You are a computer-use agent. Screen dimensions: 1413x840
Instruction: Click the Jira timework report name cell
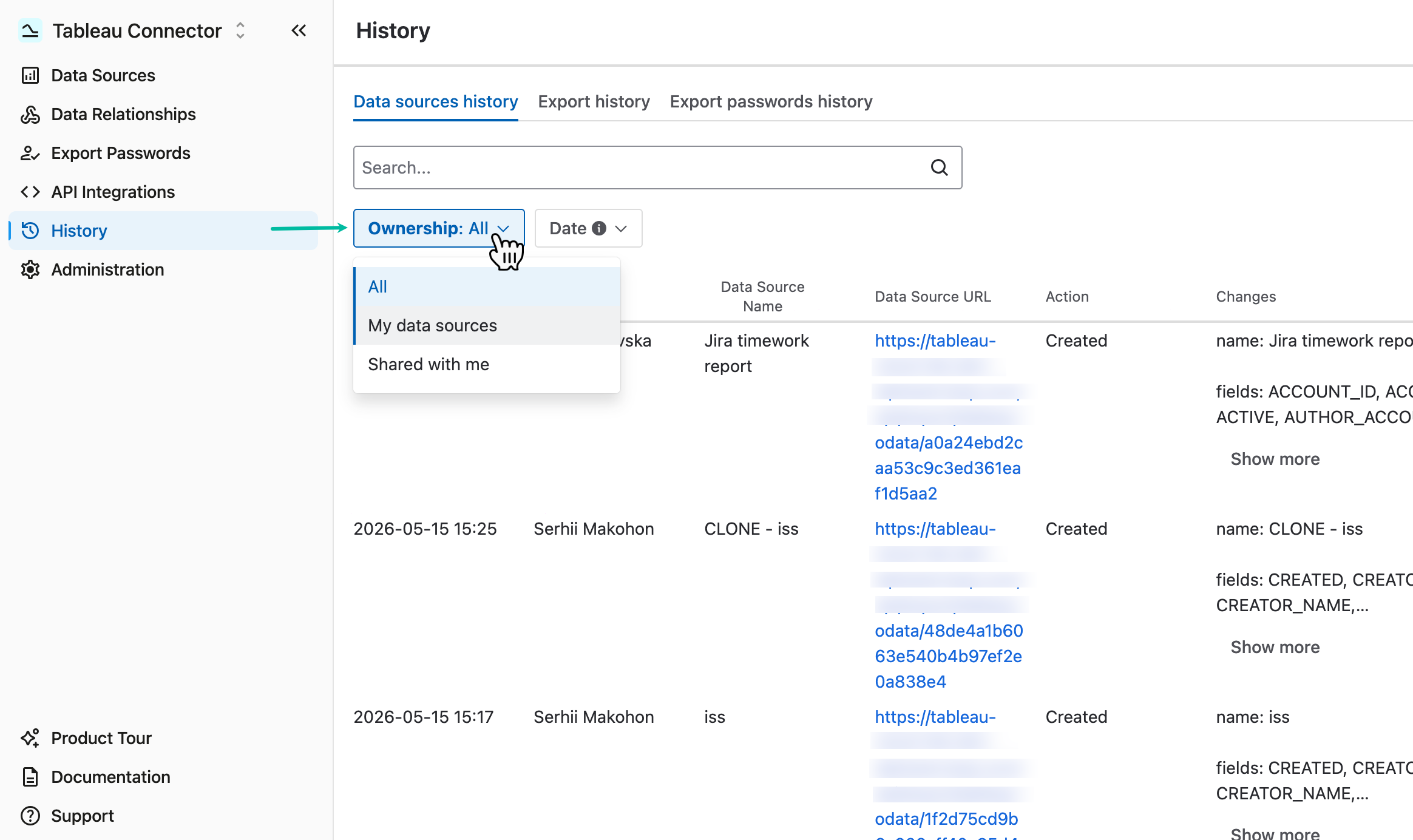coord(756,353)
